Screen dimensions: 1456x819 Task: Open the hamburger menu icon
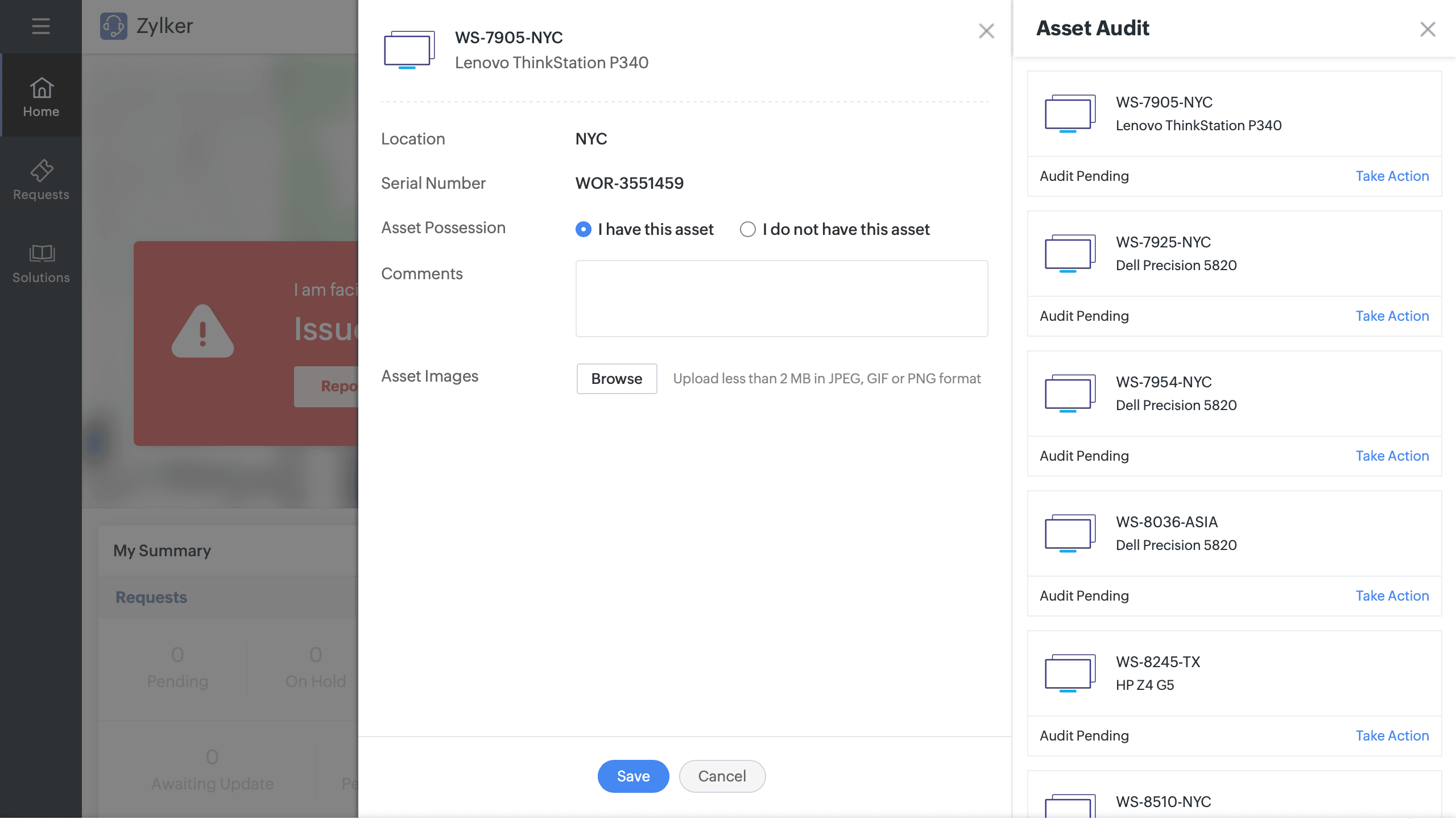[40, 26]
